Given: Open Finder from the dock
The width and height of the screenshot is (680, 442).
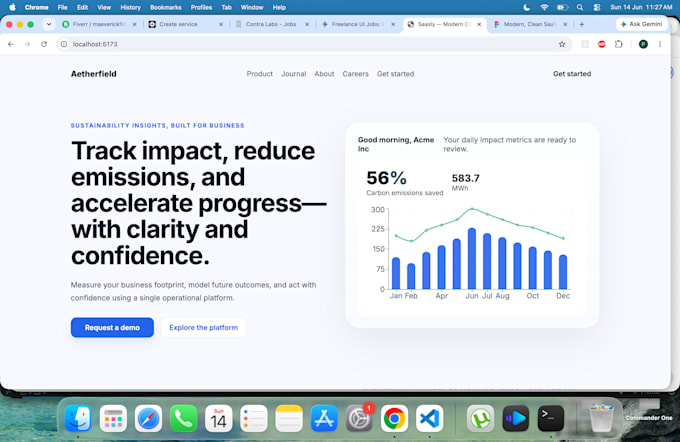Looking at the screenshot, I should click(x=78, y=419).
